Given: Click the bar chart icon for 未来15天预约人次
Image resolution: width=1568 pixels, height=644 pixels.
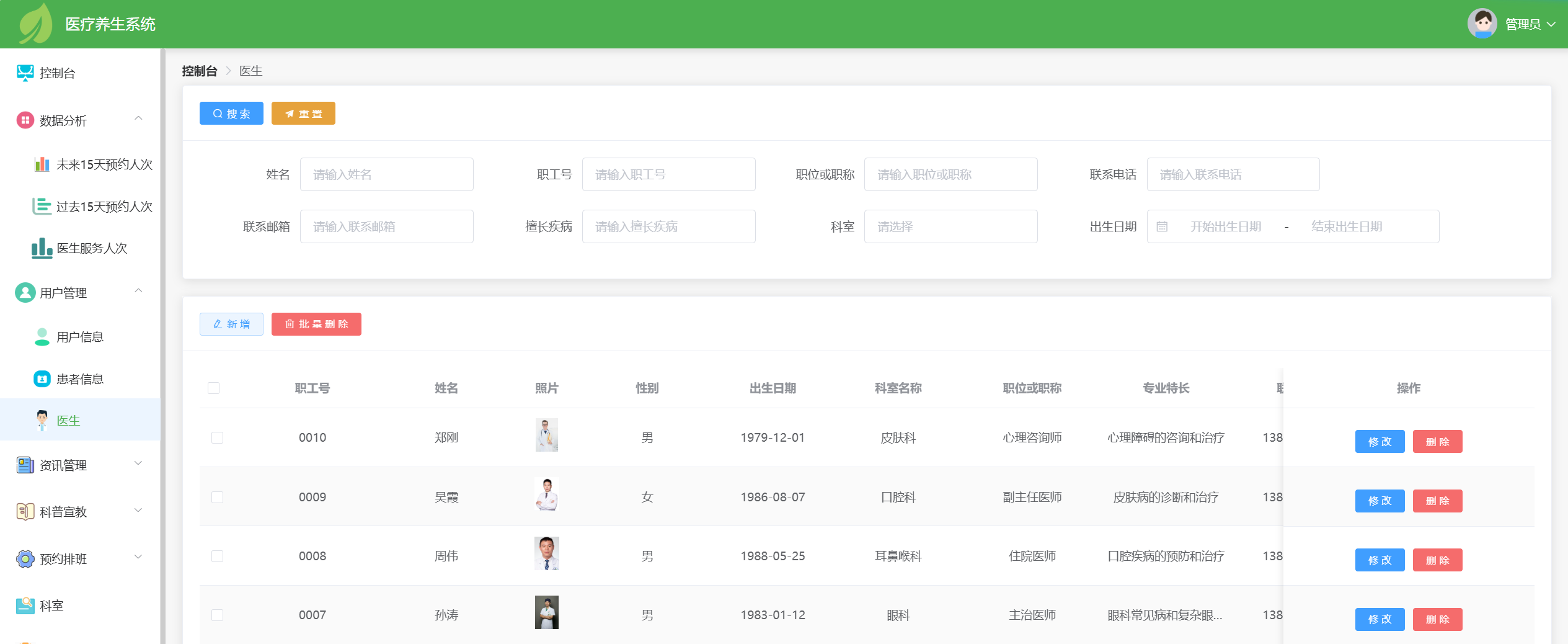Looking at the screenshot, I should click(x=42, y=164).
